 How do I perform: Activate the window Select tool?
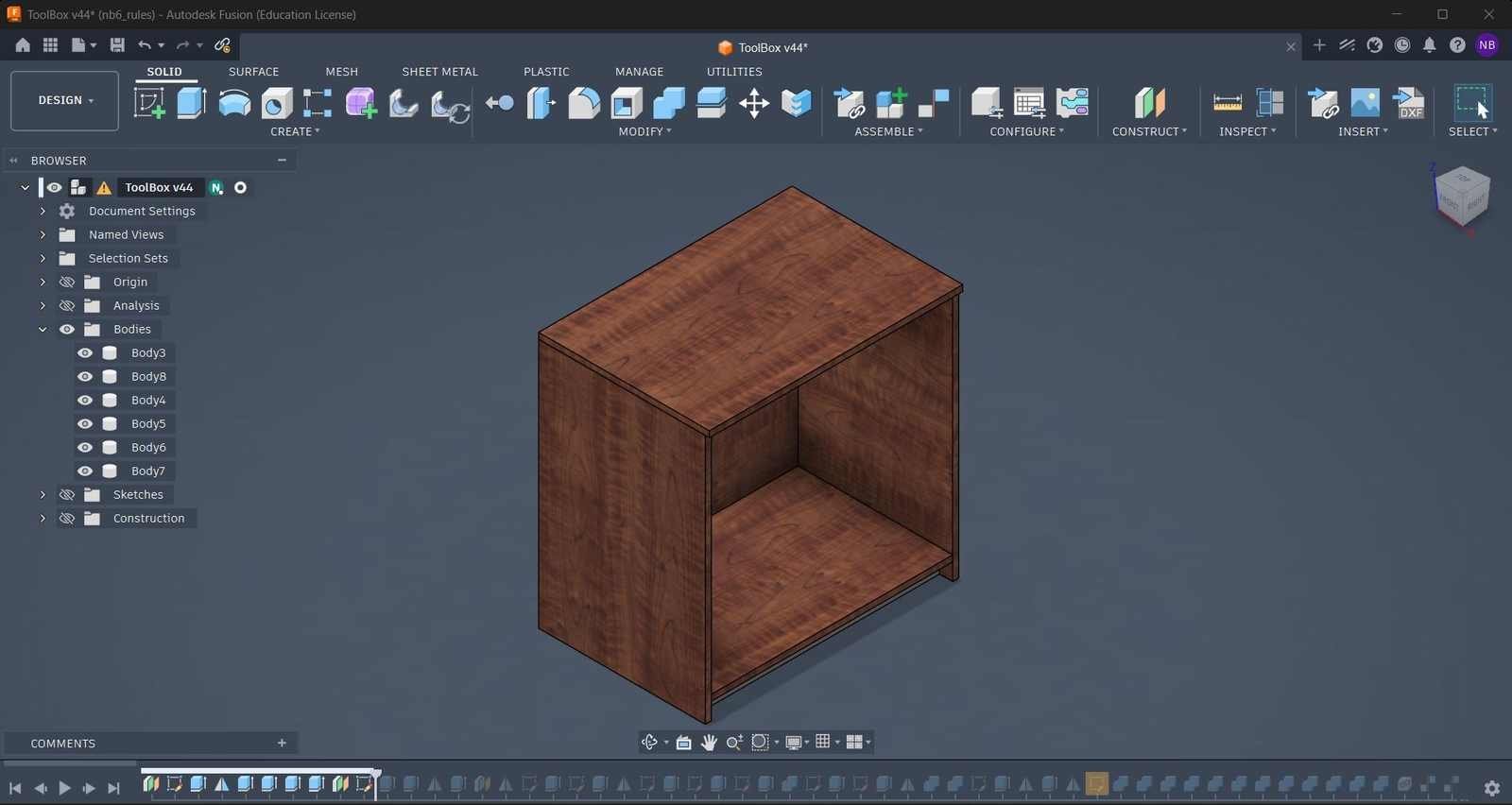point(1472,102)
